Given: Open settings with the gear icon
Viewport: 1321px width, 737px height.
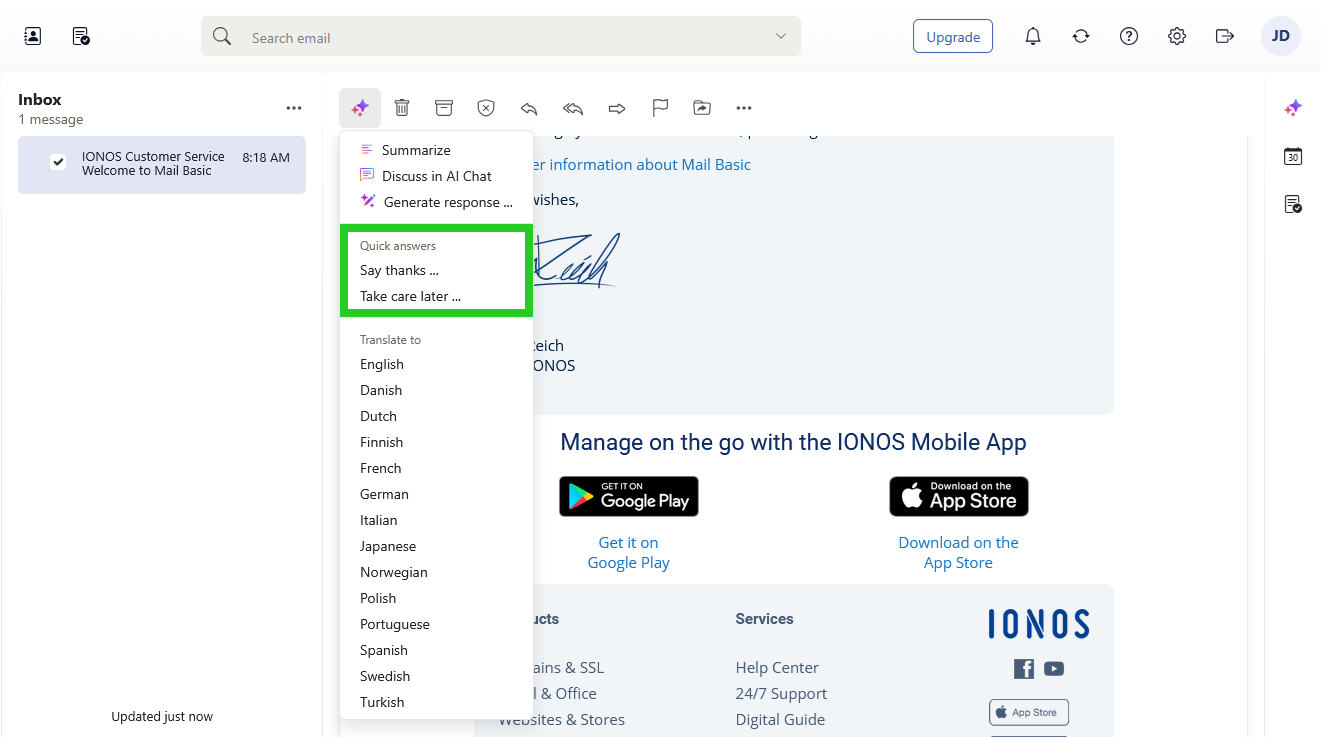Looking at the screenshot, I should tap(1177, 35).
